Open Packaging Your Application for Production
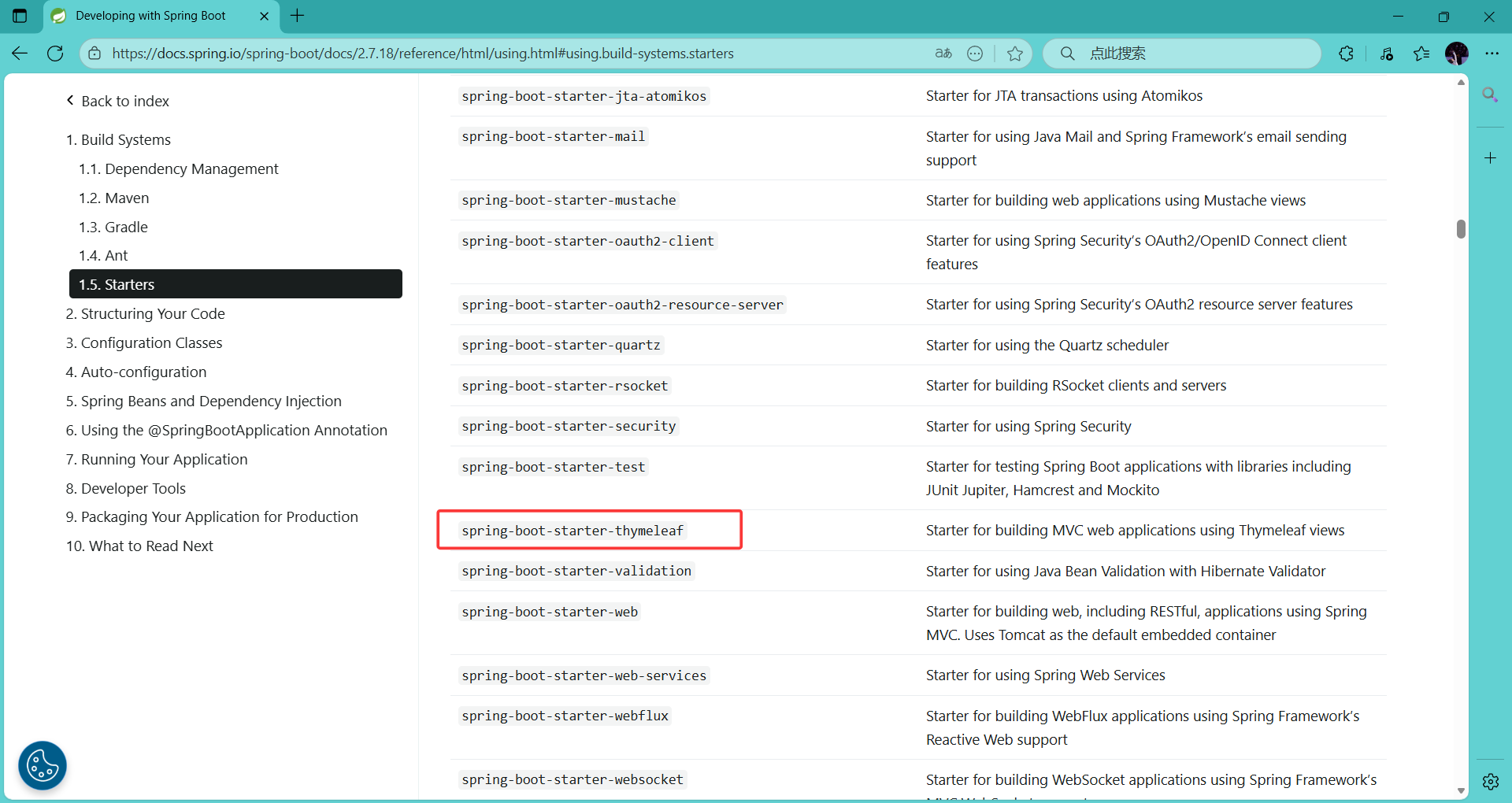This screenshot has height=803, width=1512. tap(212, 516)
